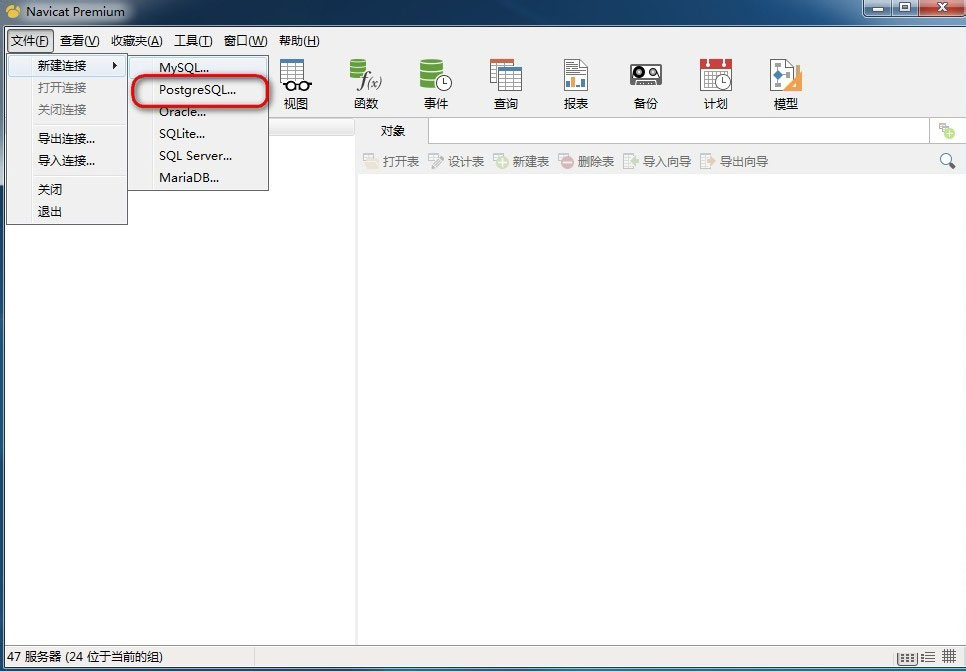
Task: Open the 视图 (View) toolbar icon
Action: tap(296, 84)
